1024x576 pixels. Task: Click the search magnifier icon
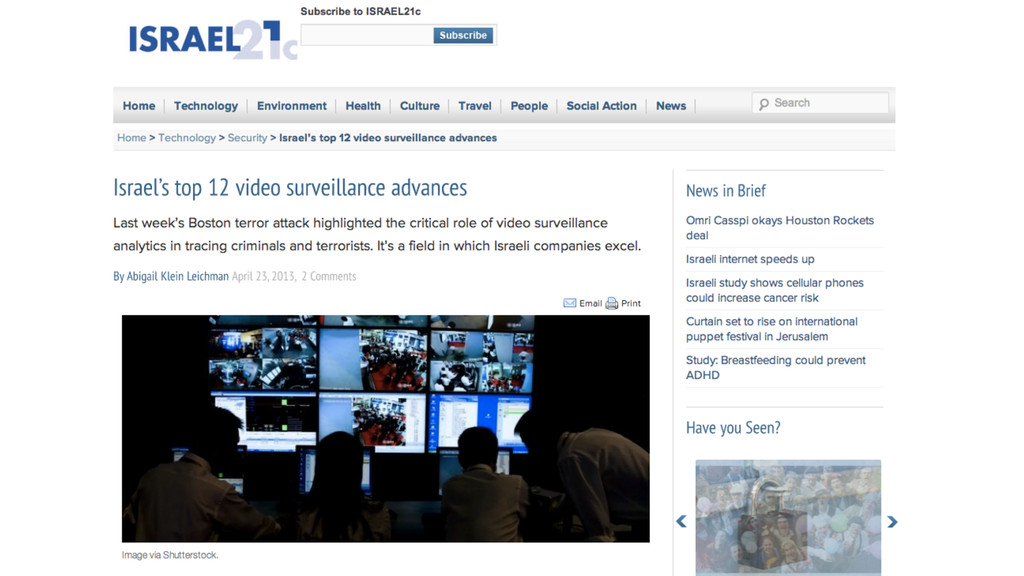coord(763,104)
